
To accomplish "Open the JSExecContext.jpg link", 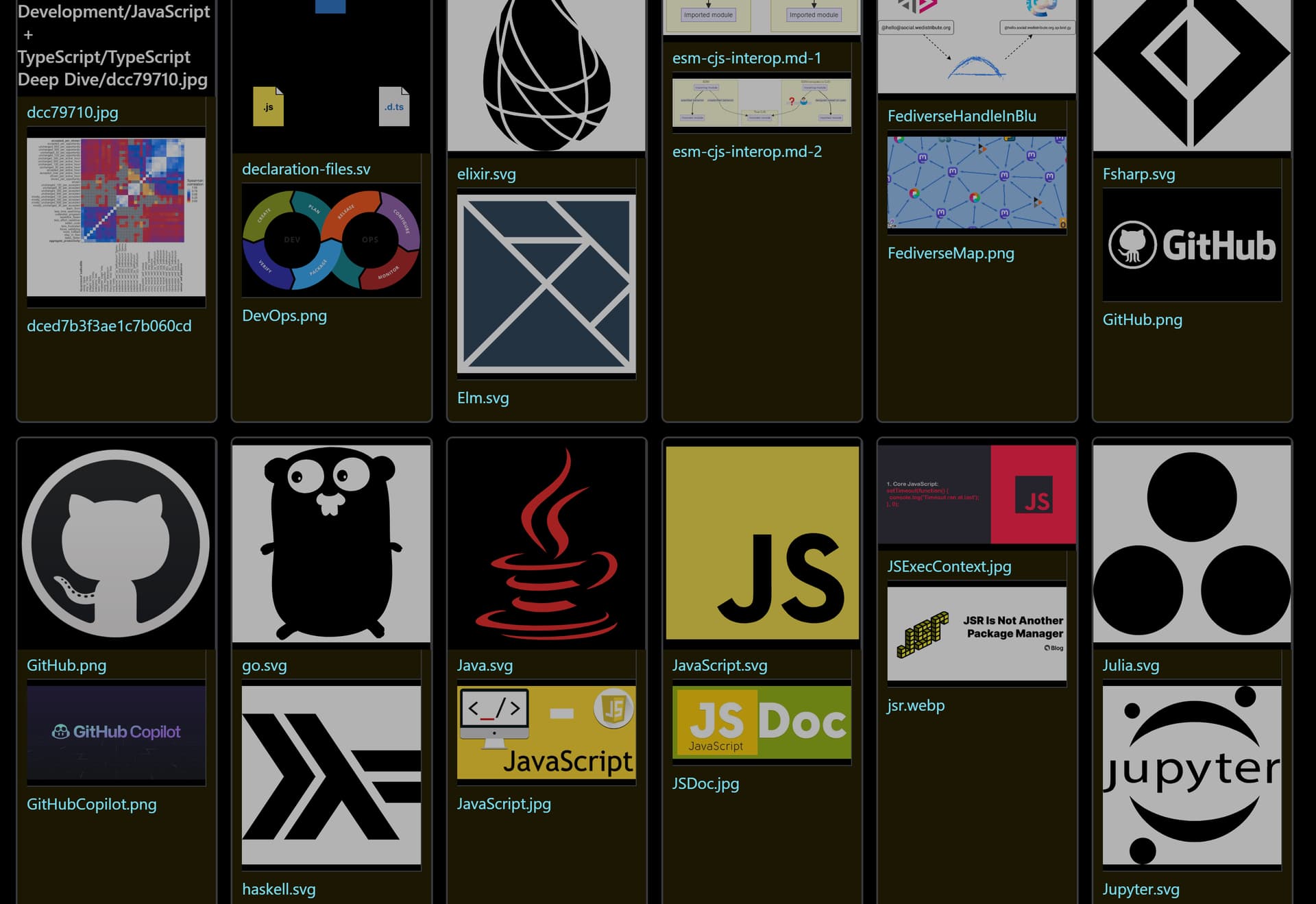I will click(949, 566).
